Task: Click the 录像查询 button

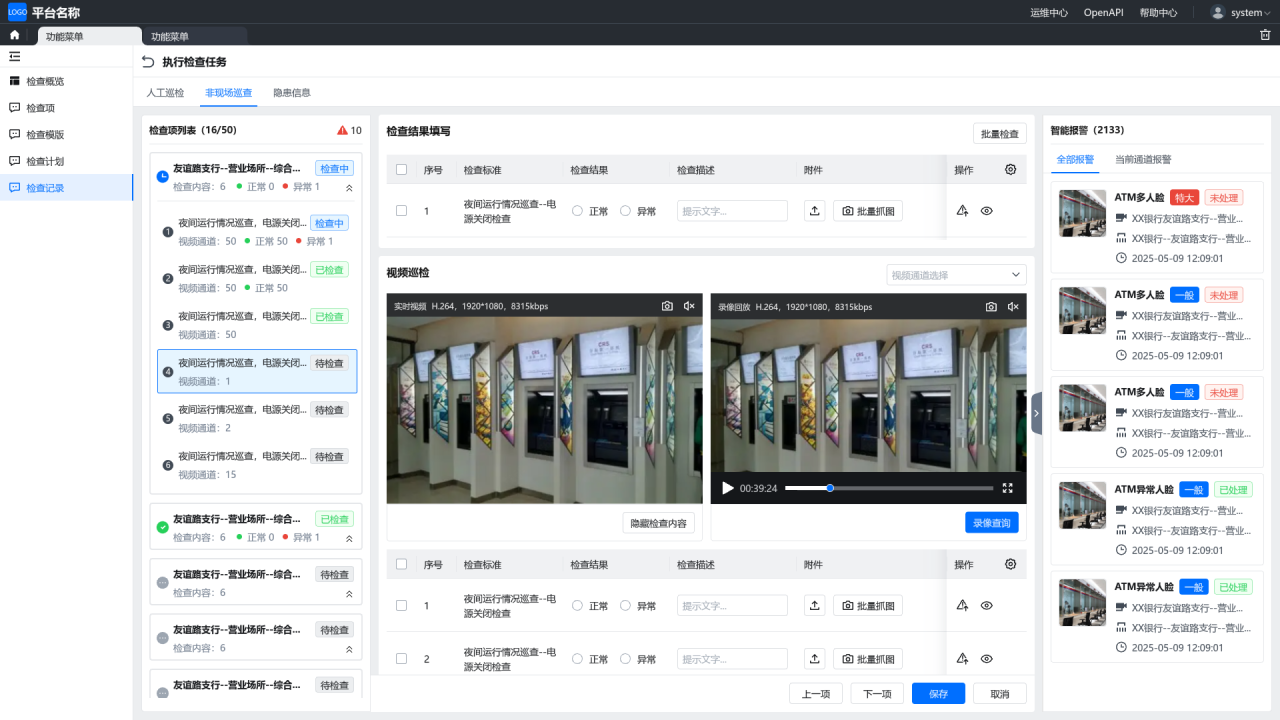Action: tap(991, 522)
